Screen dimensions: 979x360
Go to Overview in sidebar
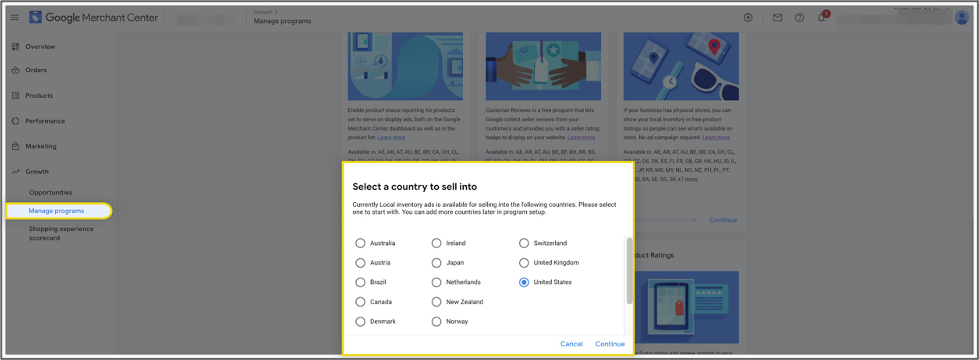[40, 47]
